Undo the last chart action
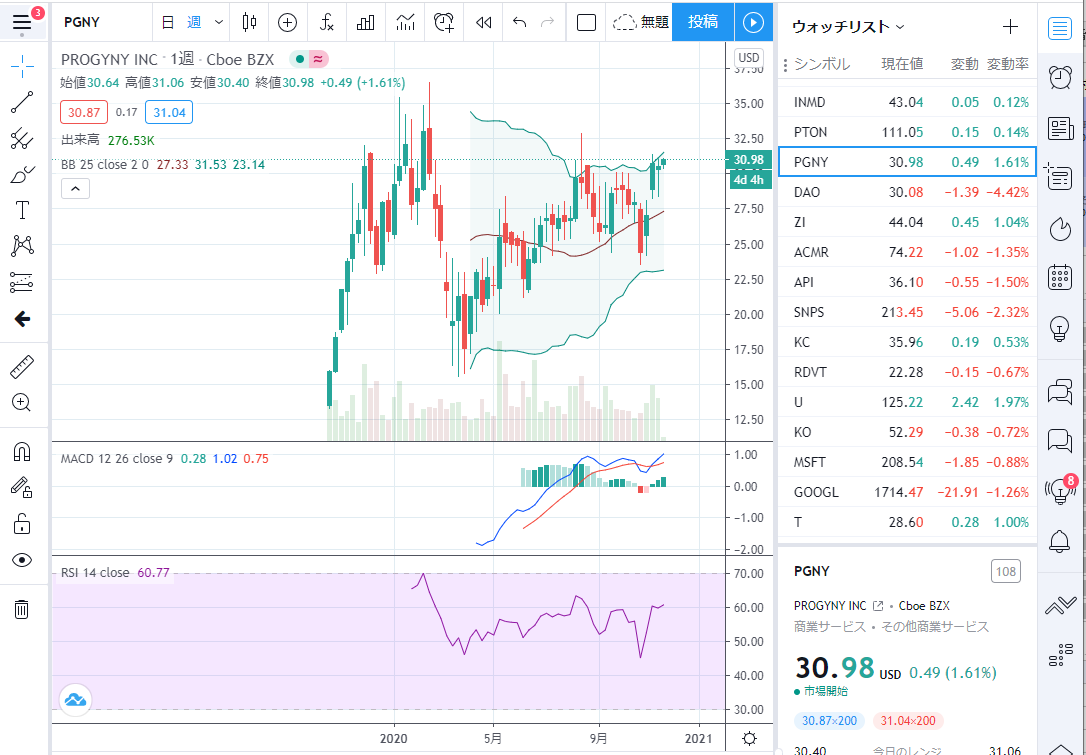 click(x=519, y=22)
